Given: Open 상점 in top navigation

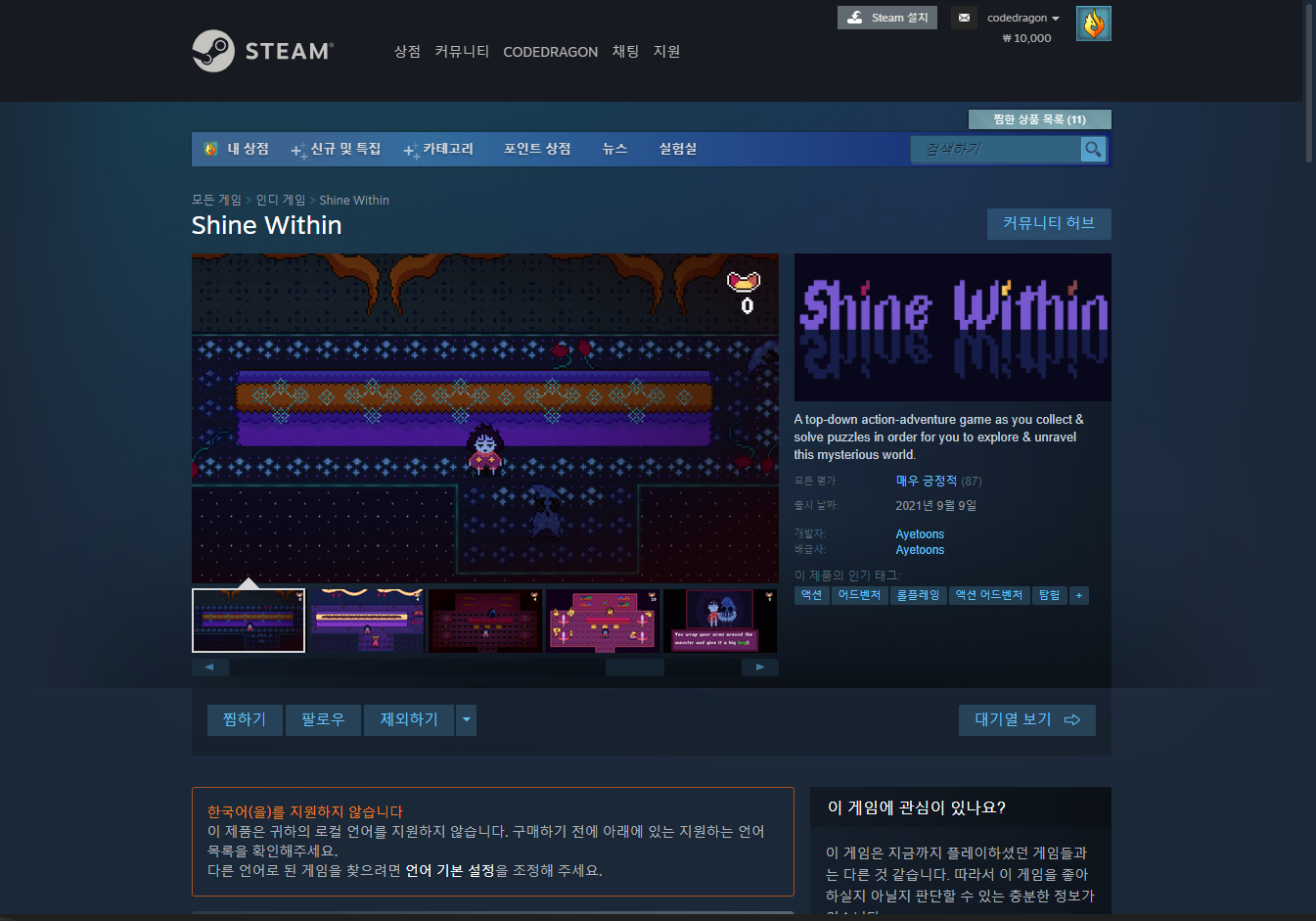Looking at the screenshot, I should (407, 51).
